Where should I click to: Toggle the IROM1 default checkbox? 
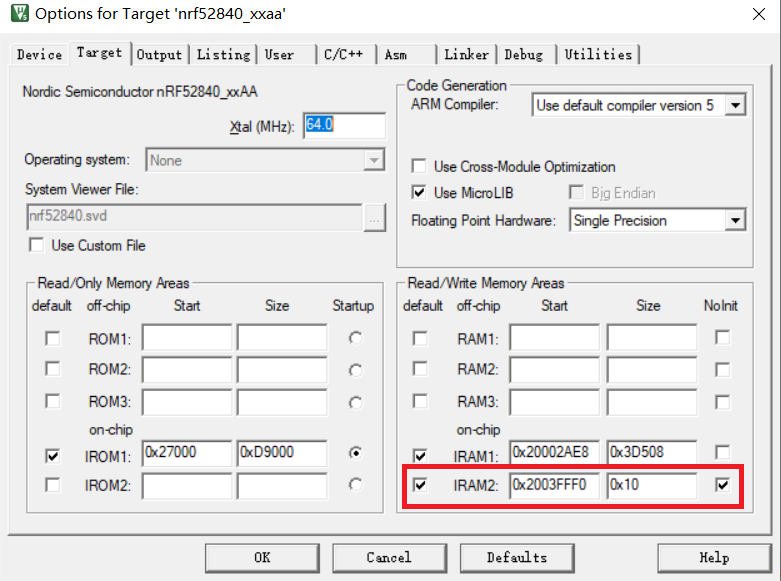click(x=52, y=456)
